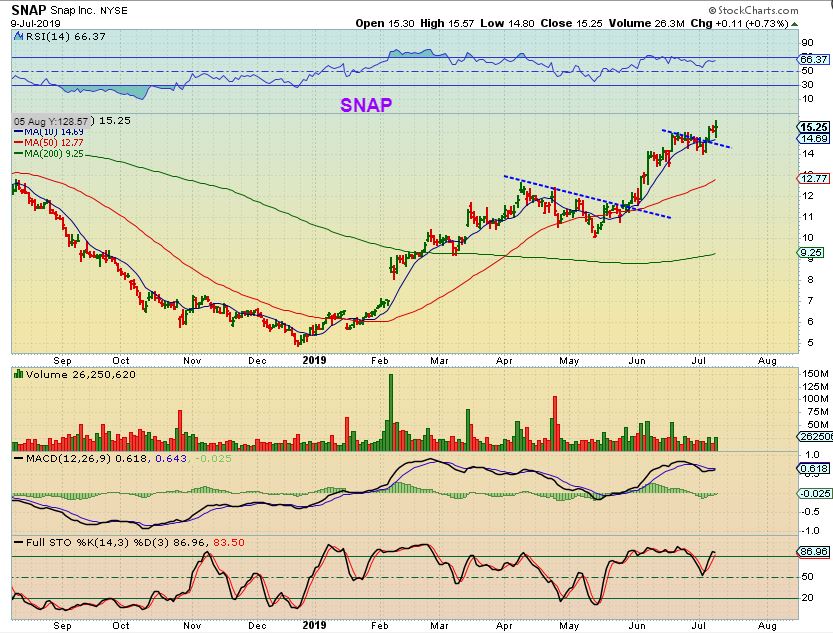Click the purple SNAP annotation text

pos(366,105)
